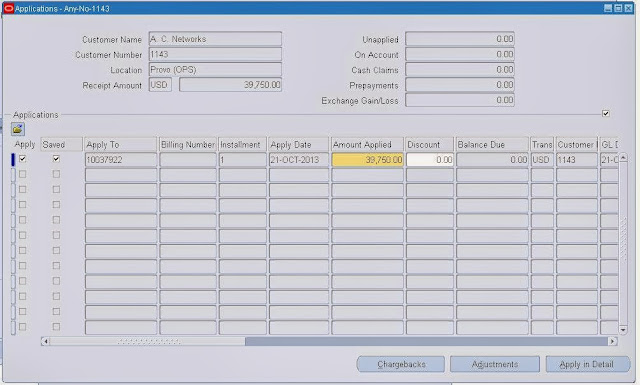Image resolution: width=640 pixels, height=385 pixels.
Task: Click the Balance Due column header
Action: pos(492,145)
